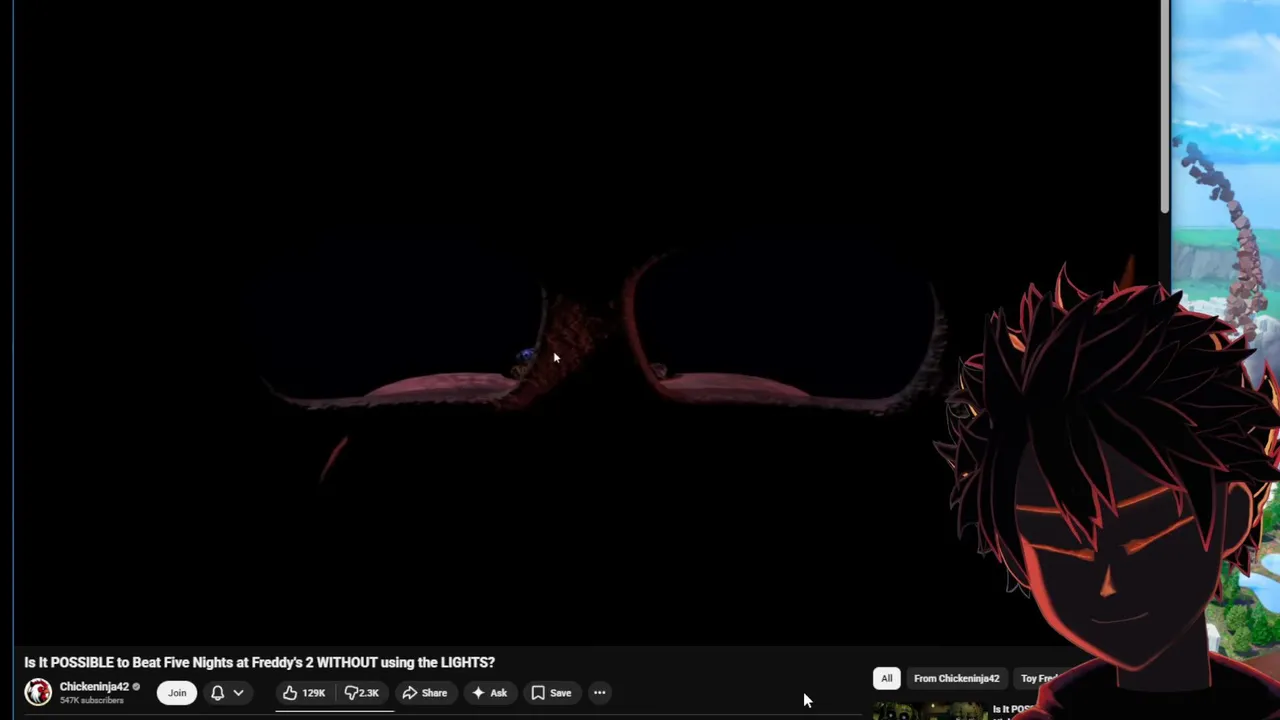1280x720 pixels.
Task: Open the more actions three-dot menu
Action: click(600, 693)
